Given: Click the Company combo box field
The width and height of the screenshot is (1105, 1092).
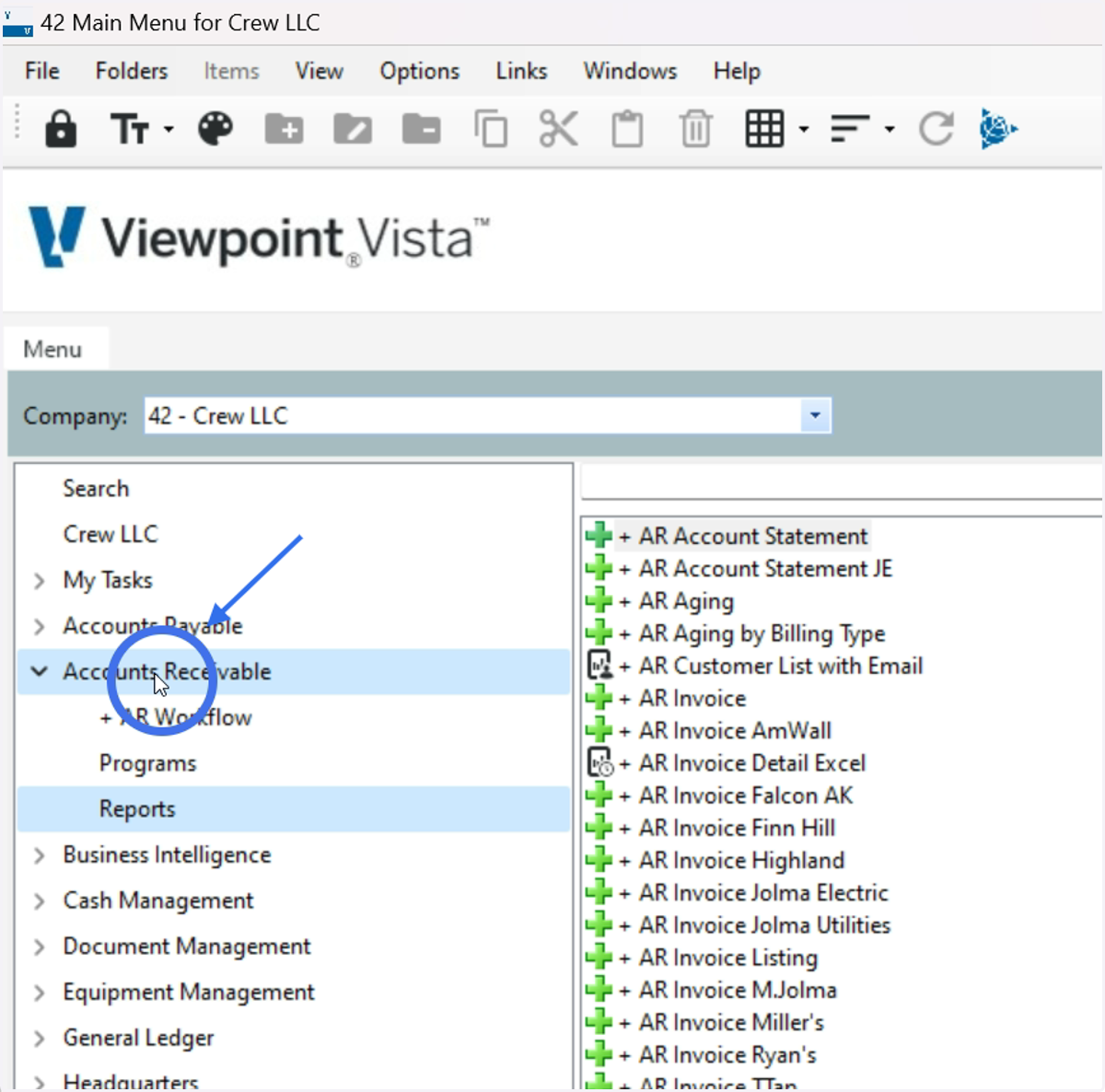Looking at the screenshot, I should (488, 415).
